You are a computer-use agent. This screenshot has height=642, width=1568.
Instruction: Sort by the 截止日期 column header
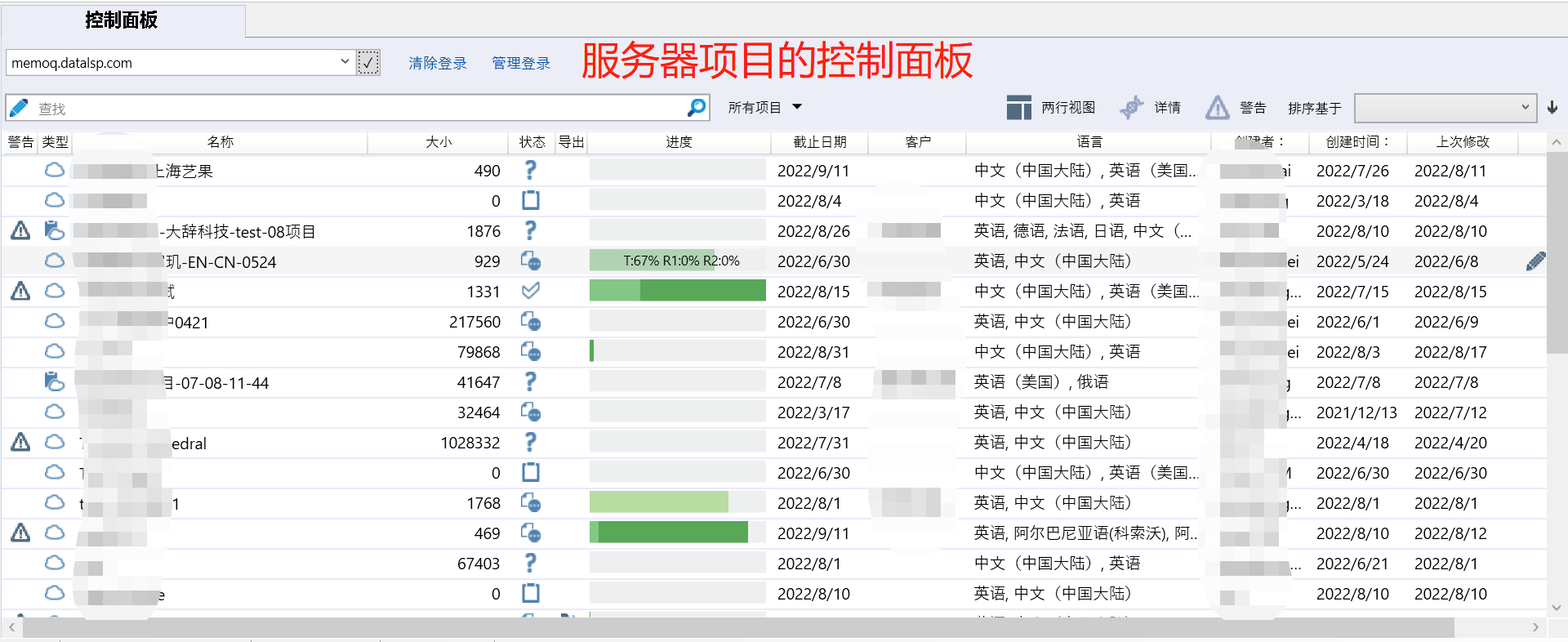tap(820, 142)
